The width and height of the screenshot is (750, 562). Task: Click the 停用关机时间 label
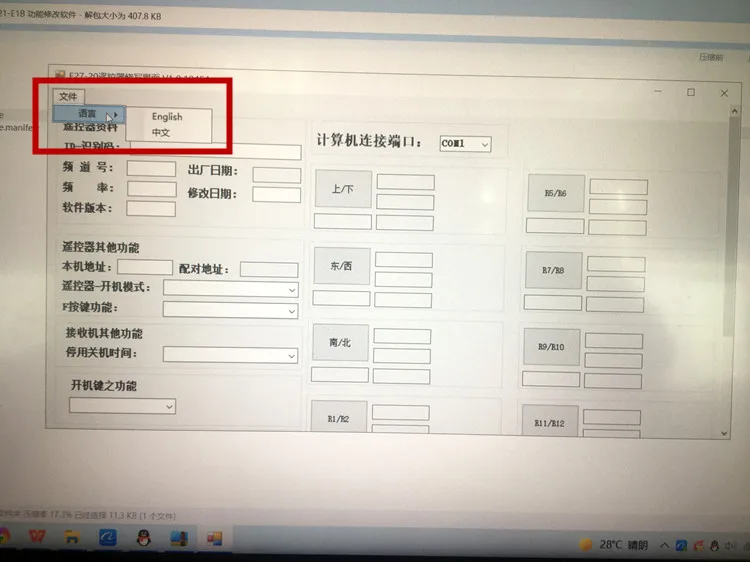tap(101, 353)
